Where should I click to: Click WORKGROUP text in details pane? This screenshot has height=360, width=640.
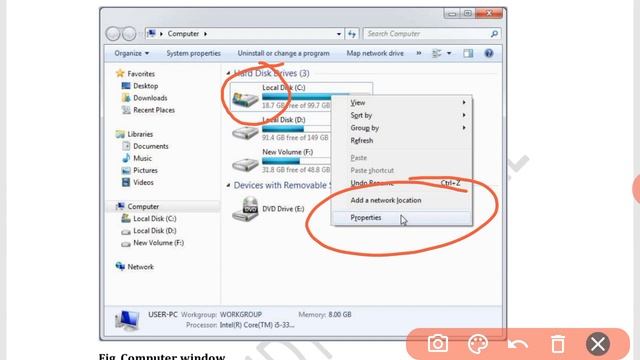pyautogui.click(x=241, y=315)
